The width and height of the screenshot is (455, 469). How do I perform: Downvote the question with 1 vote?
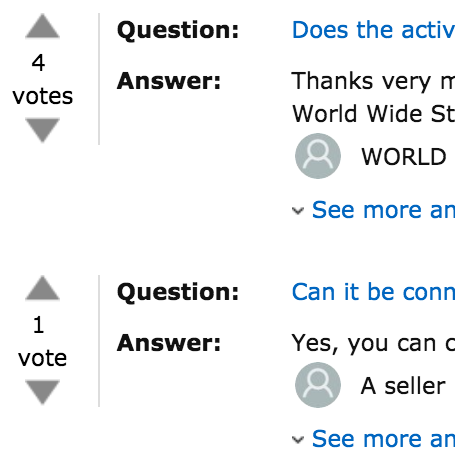pos(43,392)
